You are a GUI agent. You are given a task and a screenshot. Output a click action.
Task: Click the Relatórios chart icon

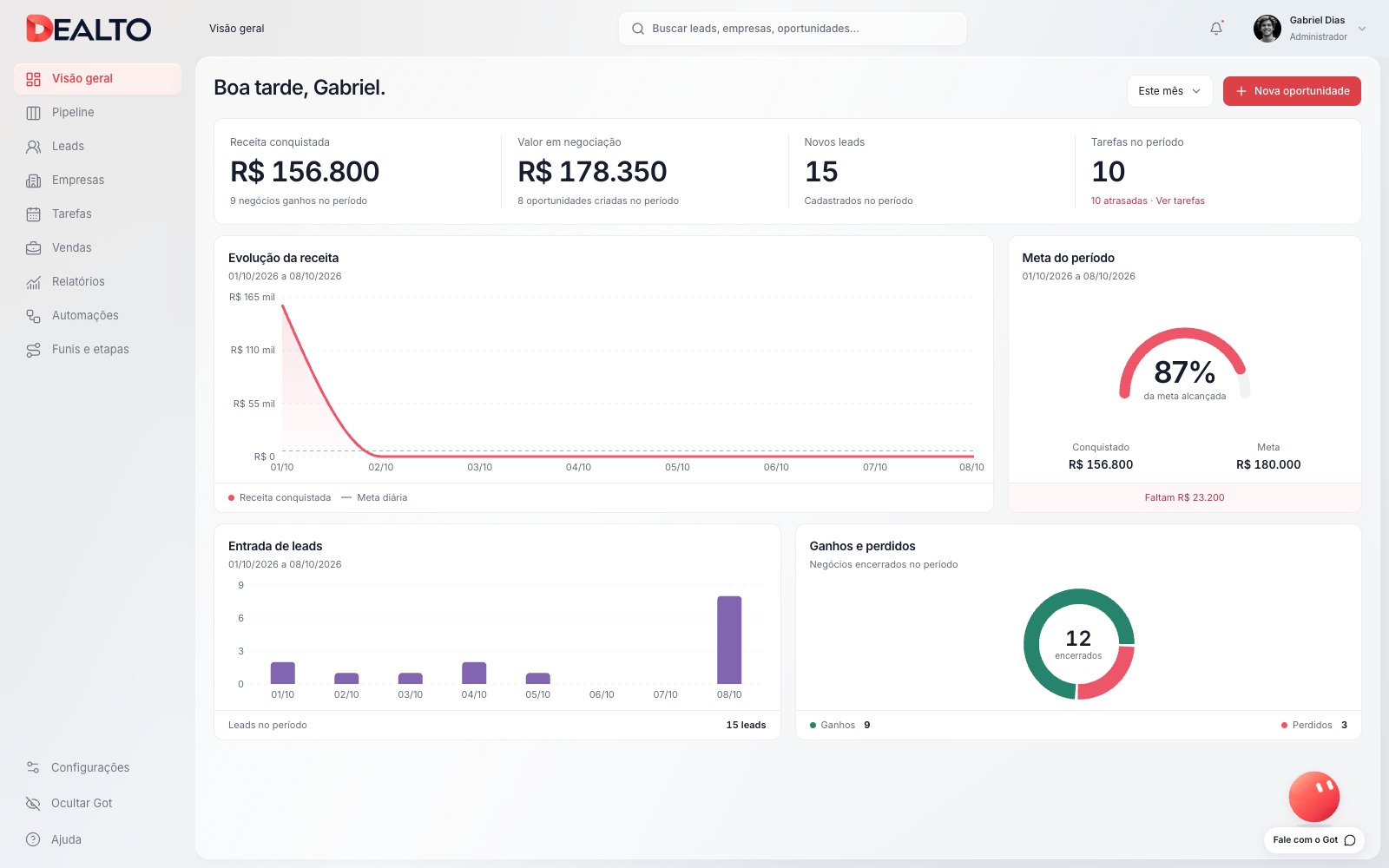pos(33,282)
